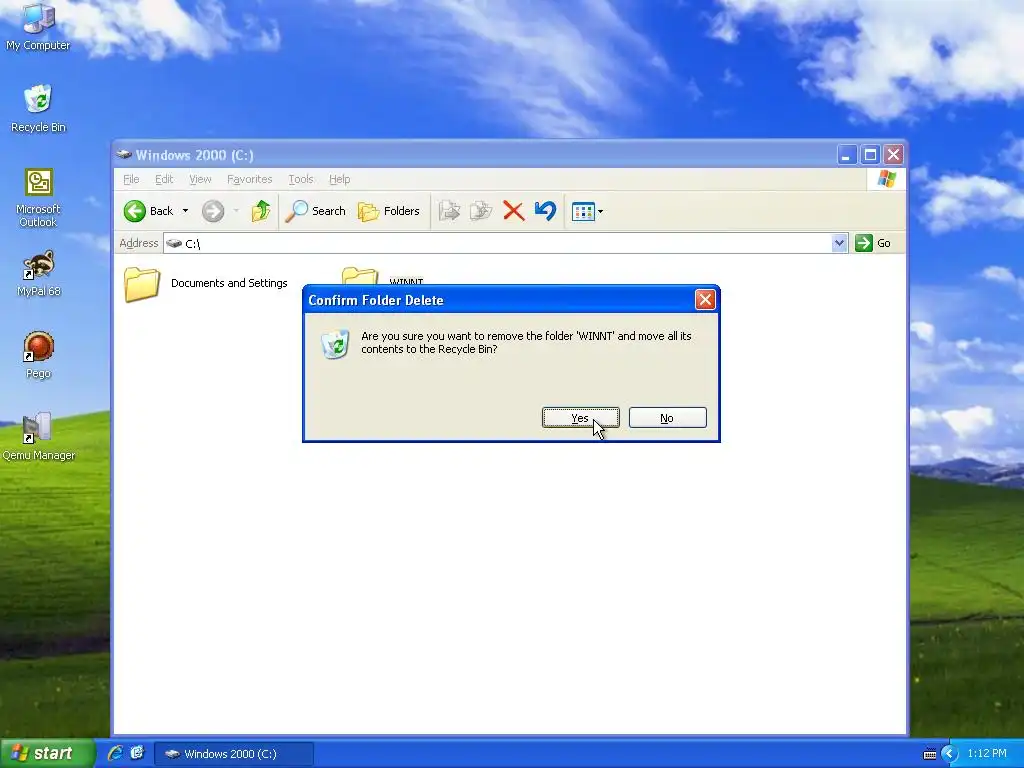Screen dimensions: 1024x768
Task: Expand hidden tray icons arrow
Action: [x=949, y=754]
